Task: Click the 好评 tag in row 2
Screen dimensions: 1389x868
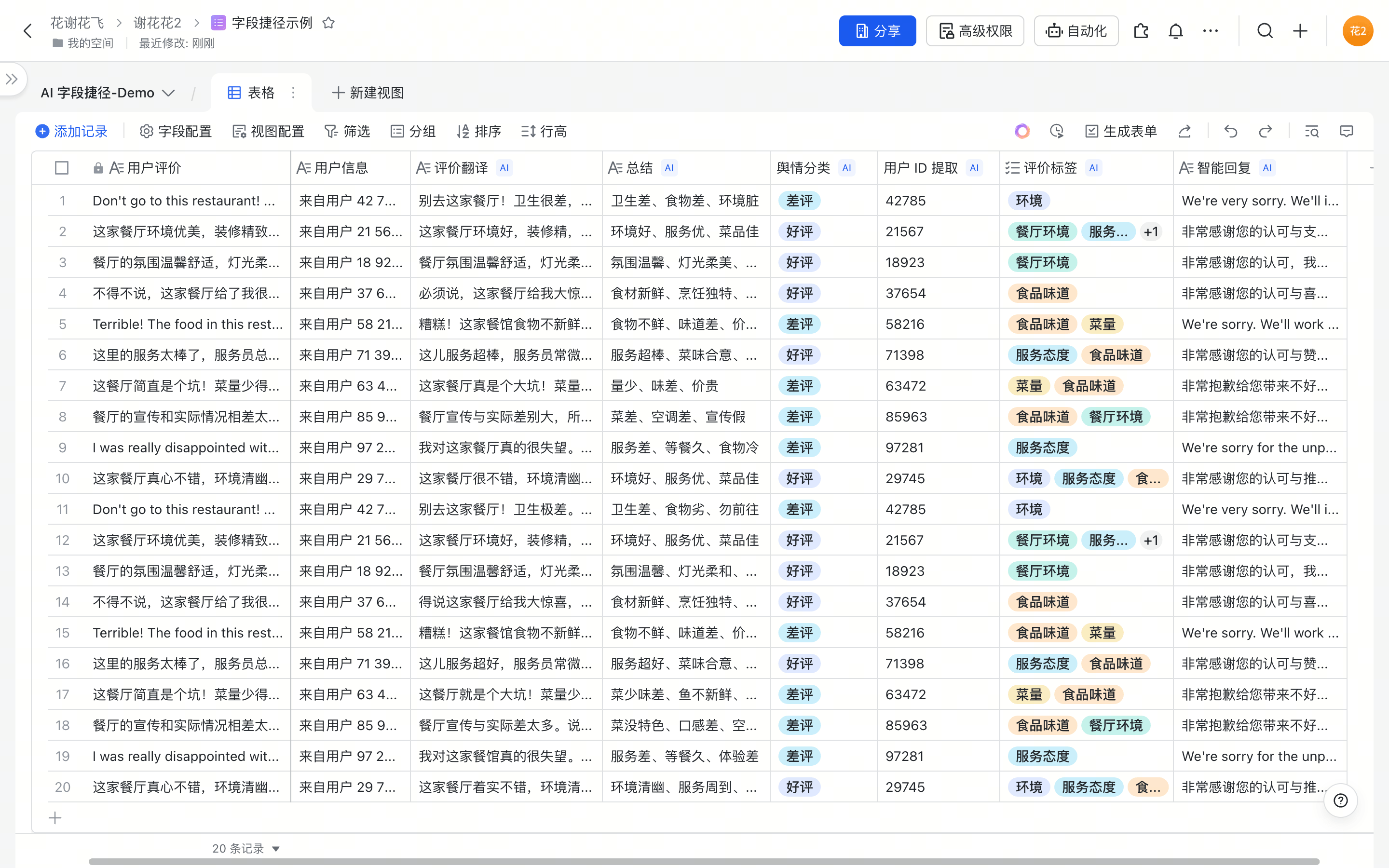Action: point(799,232)
